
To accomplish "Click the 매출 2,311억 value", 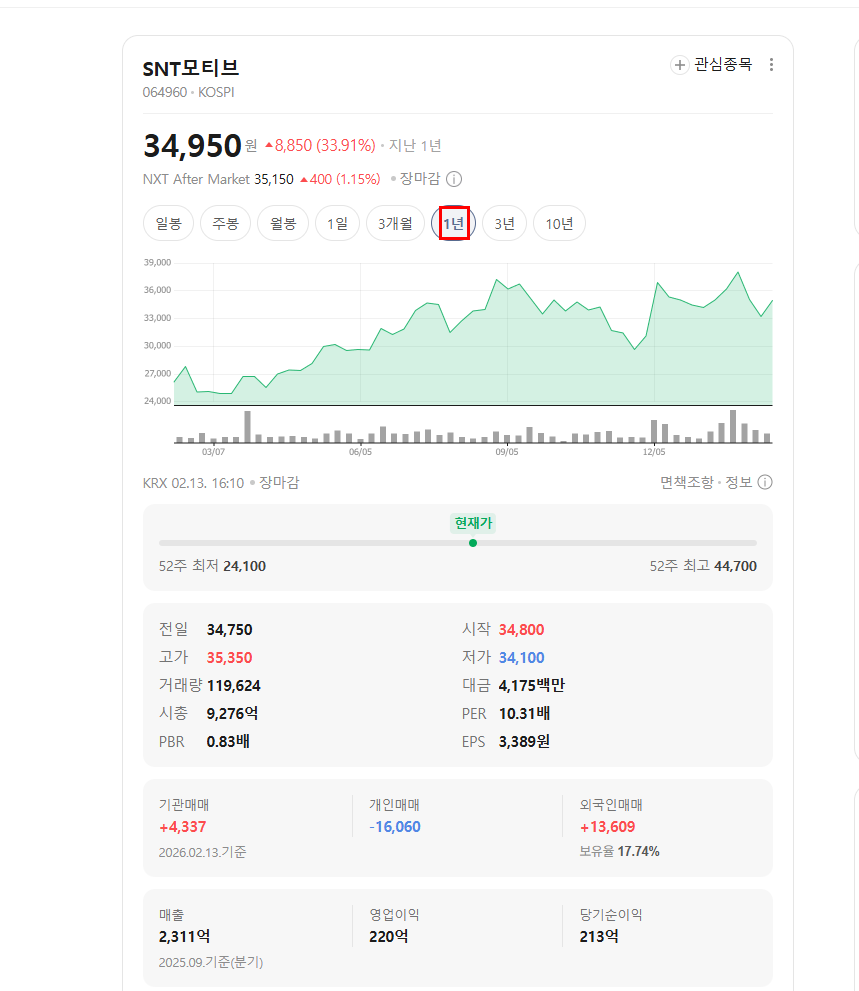I will 185,937.
